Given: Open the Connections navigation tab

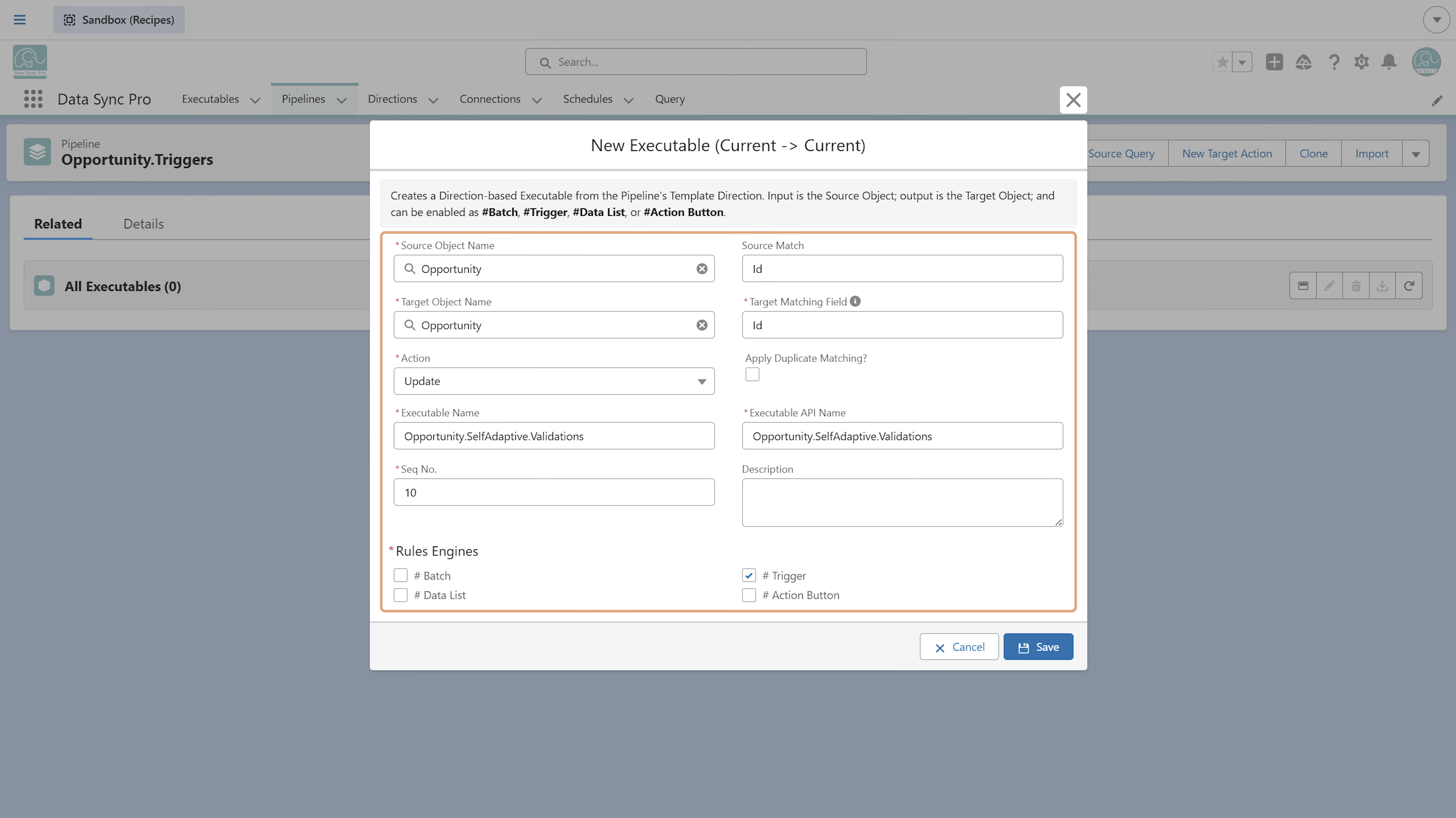Looking at the screenshot, I should pyautogui.click(x=490, y=99).
